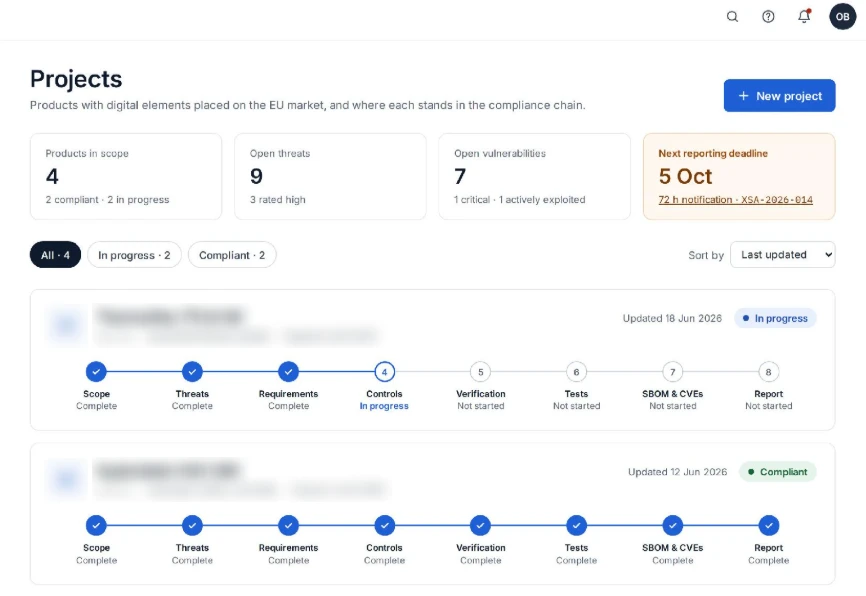Open the OB user avatar menu
The width and height of the screenshot is (866, 596).
click(x=842, y=17)
